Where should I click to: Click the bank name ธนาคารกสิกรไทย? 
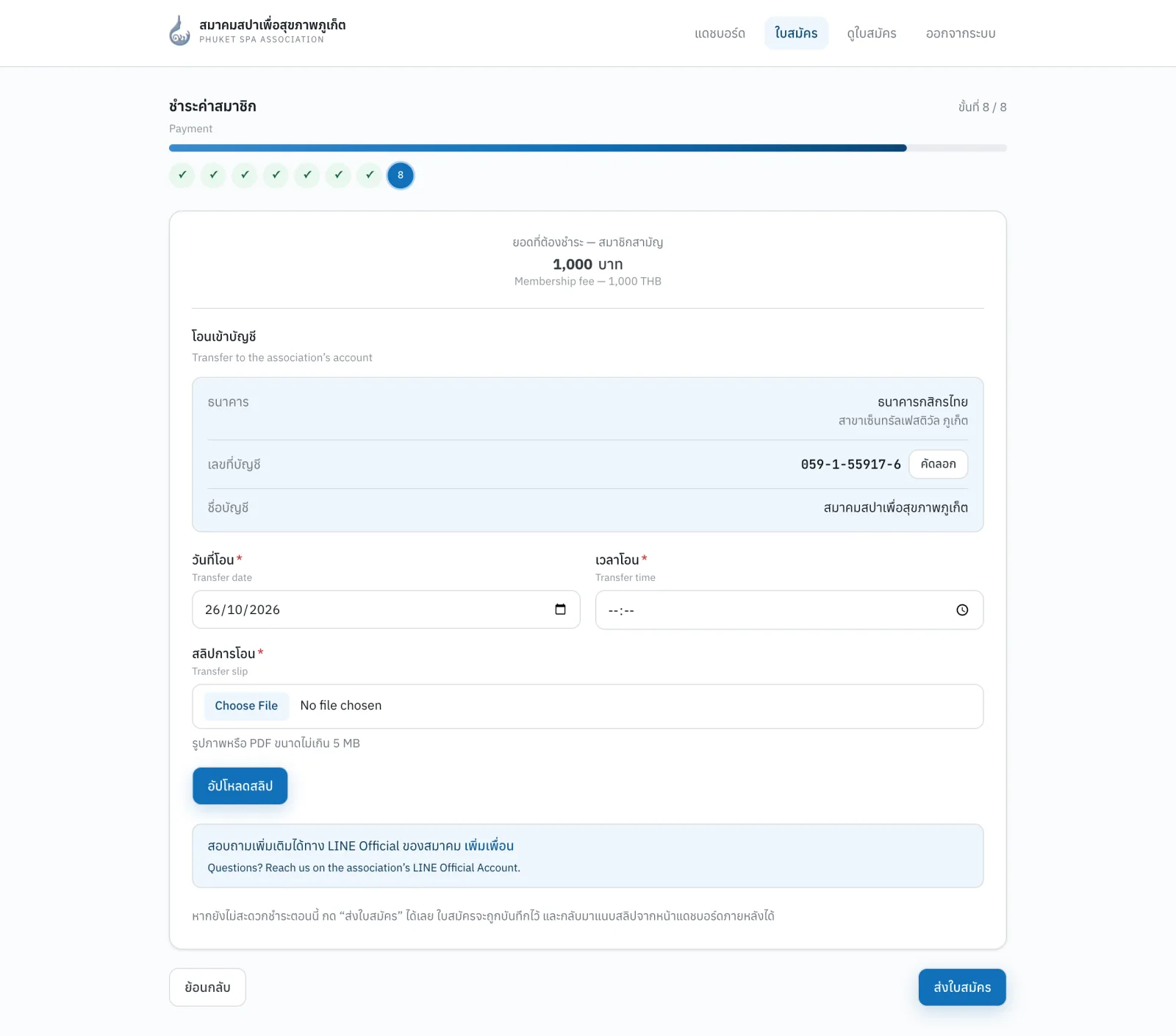point(922,402)
